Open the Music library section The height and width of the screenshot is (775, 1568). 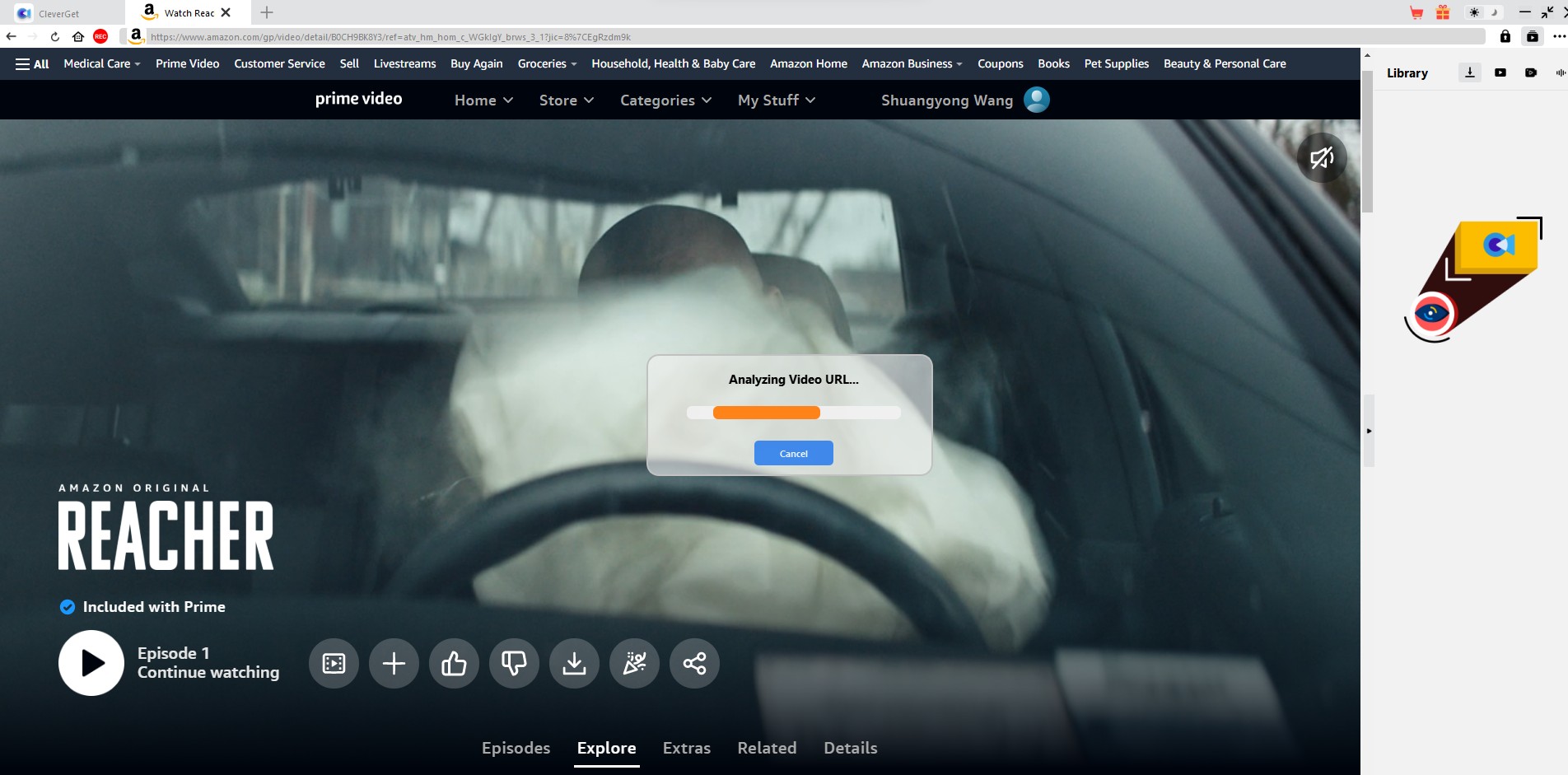(x=1560, y=72)
